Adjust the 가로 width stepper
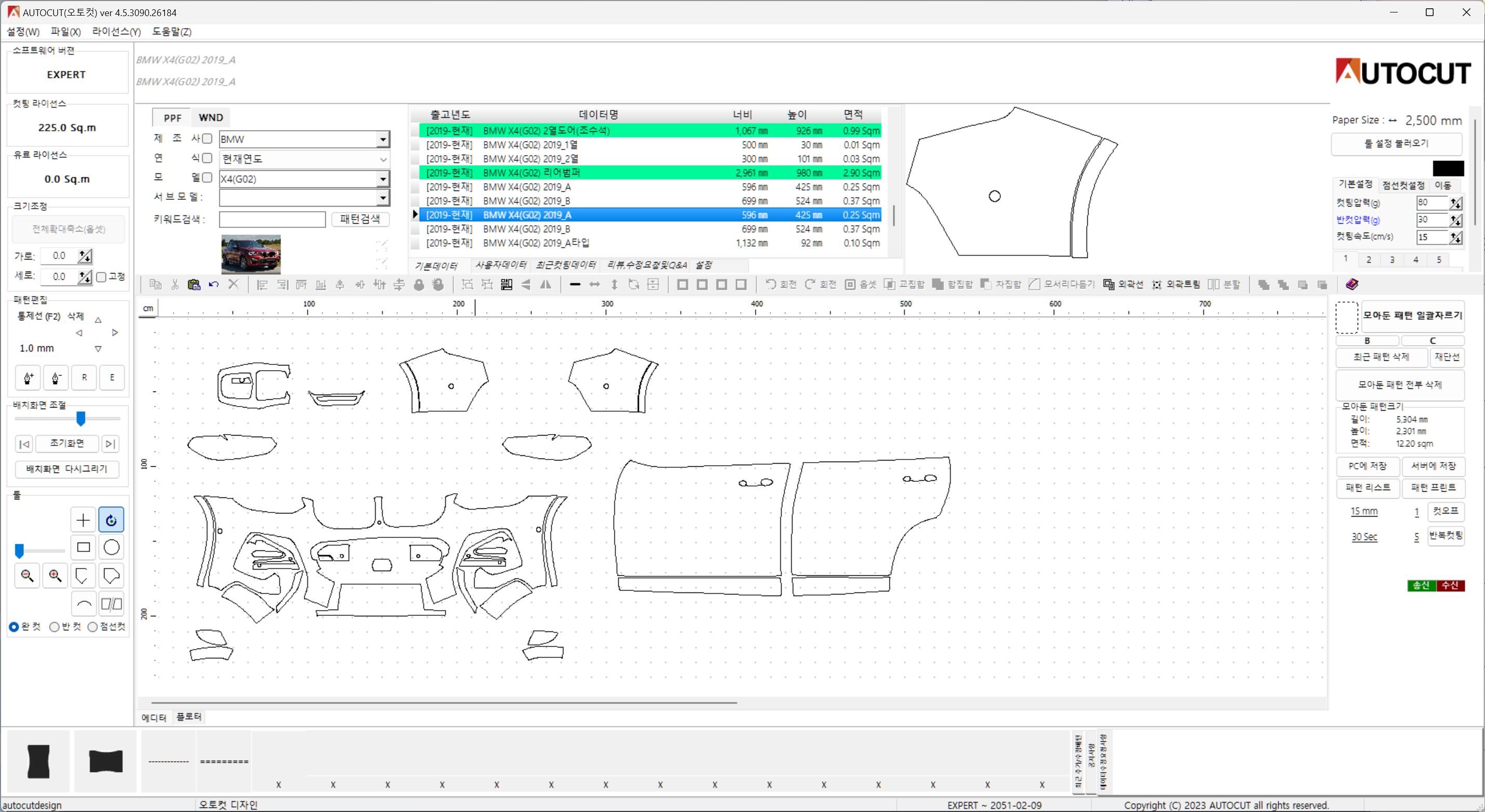1485x812 pixels. (85, 256)
